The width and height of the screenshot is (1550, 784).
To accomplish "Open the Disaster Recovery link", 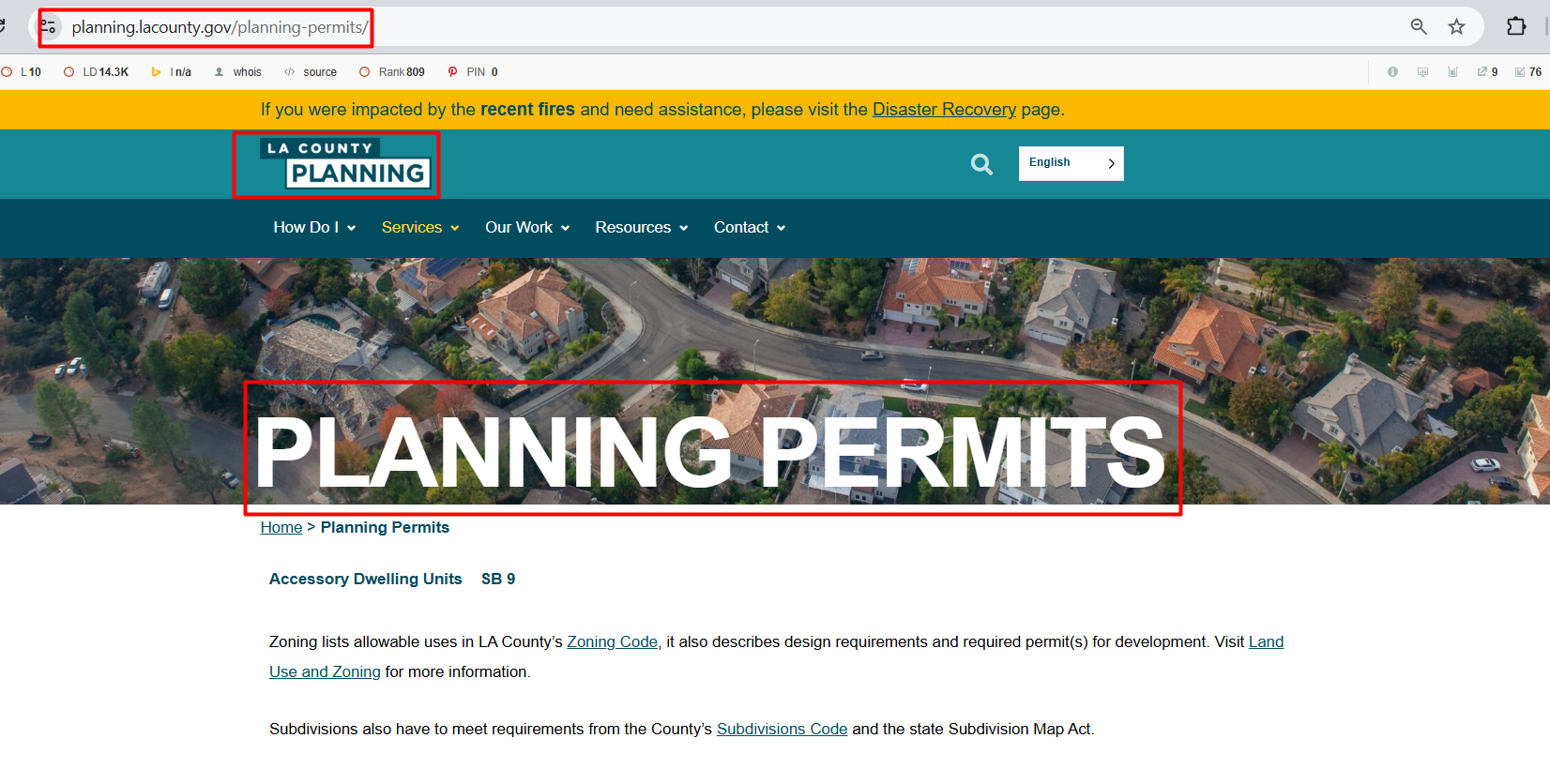I will [x=944, y=110].
